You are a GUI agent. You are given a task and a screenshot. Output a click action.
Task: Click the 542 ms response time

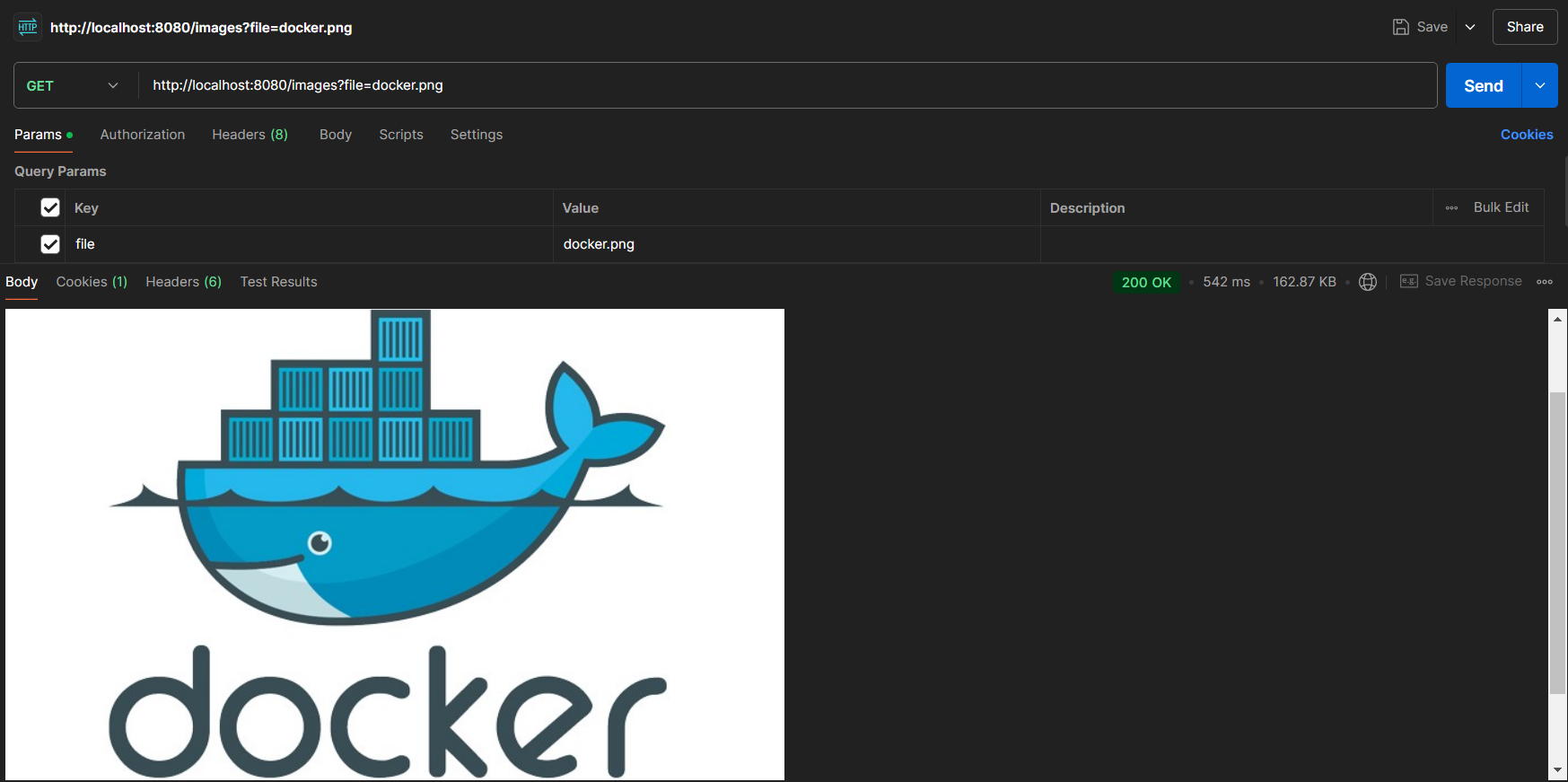click(x=1226, y=282)
